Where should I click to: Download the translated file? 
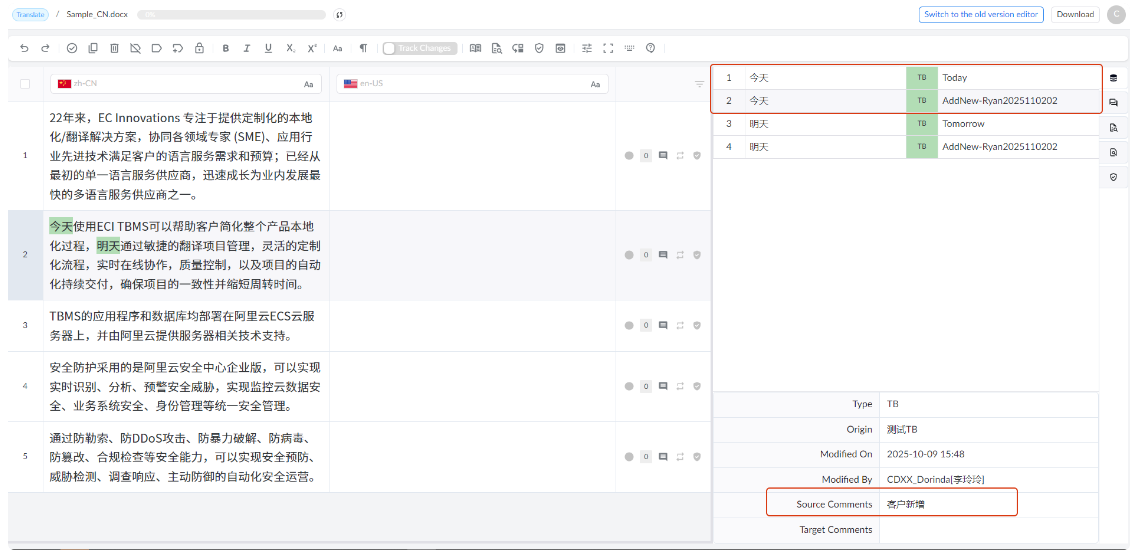coord(1075,14)
